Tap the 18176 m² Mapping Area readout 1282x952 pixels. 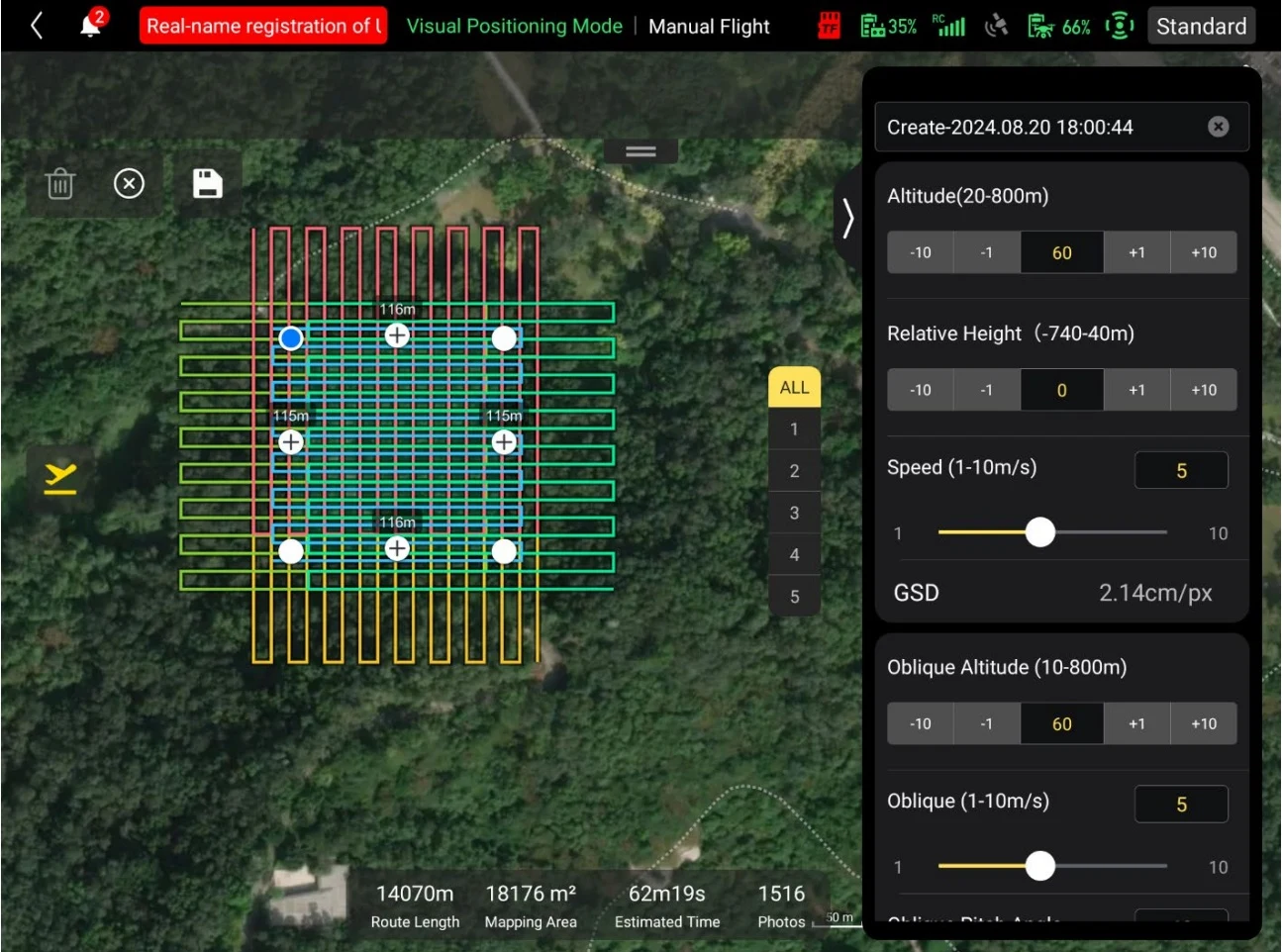(531, 906)
